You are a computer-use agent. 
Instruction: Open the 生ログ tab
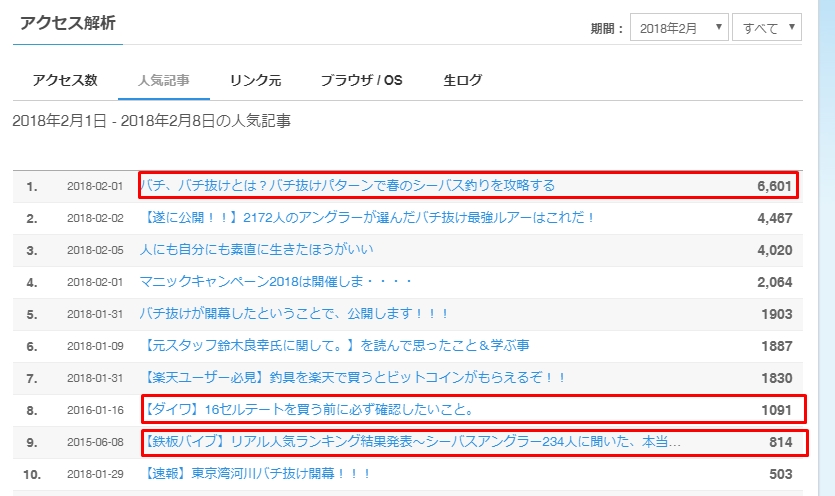coord(463,80)
